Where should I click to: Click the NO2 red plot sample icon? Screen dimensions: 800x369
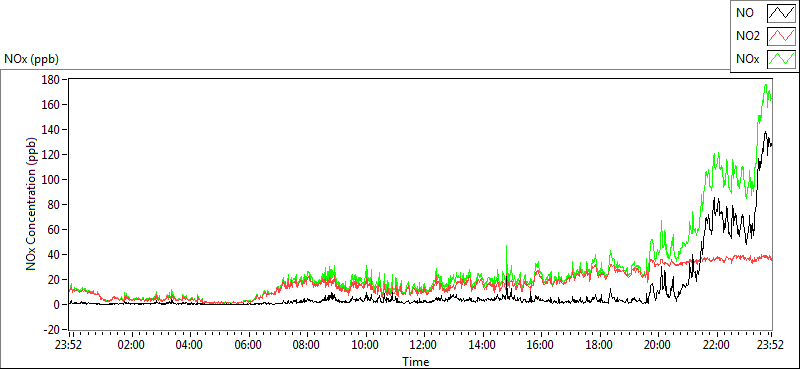point(782,36)
